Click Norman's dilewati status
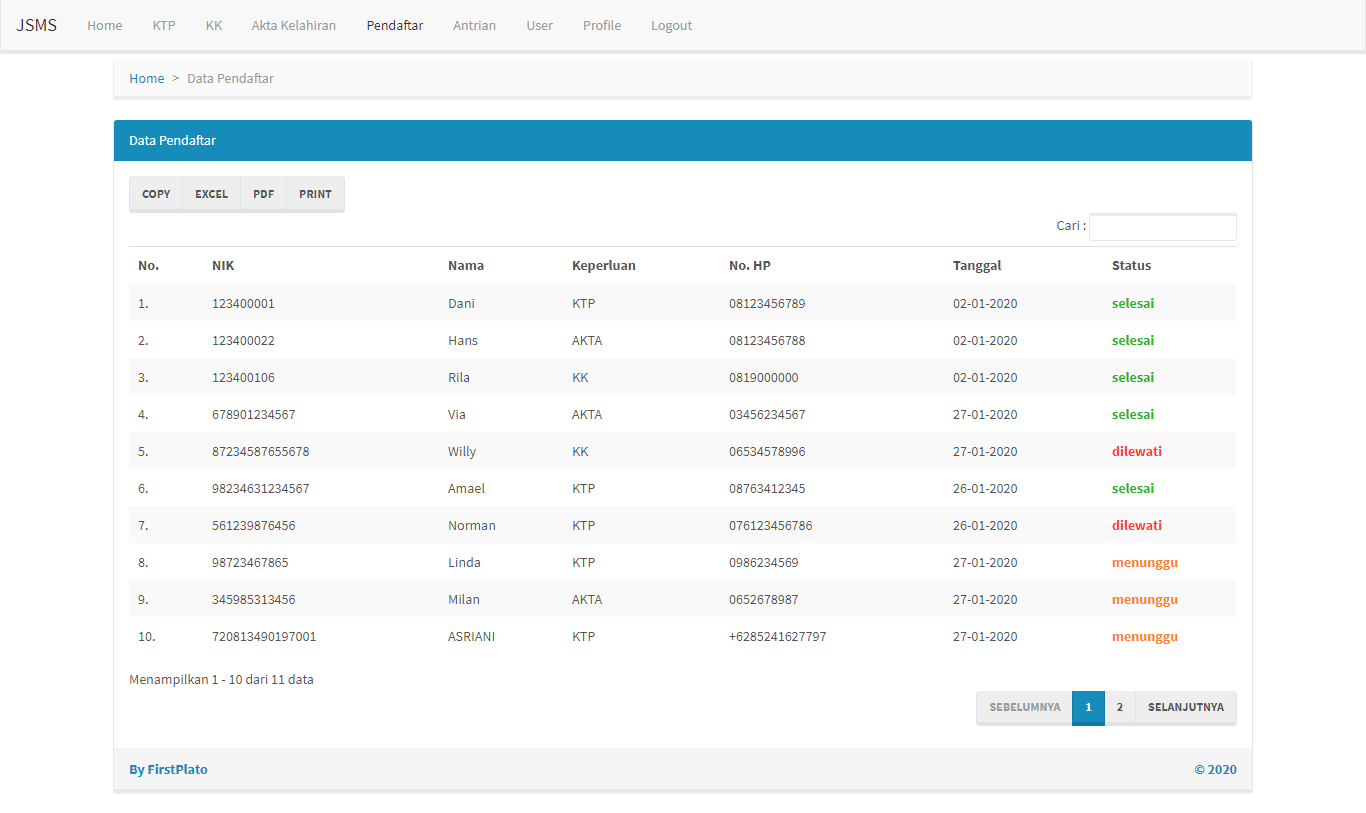The width and height of the screenshot is (1366, 813). 1137,525
